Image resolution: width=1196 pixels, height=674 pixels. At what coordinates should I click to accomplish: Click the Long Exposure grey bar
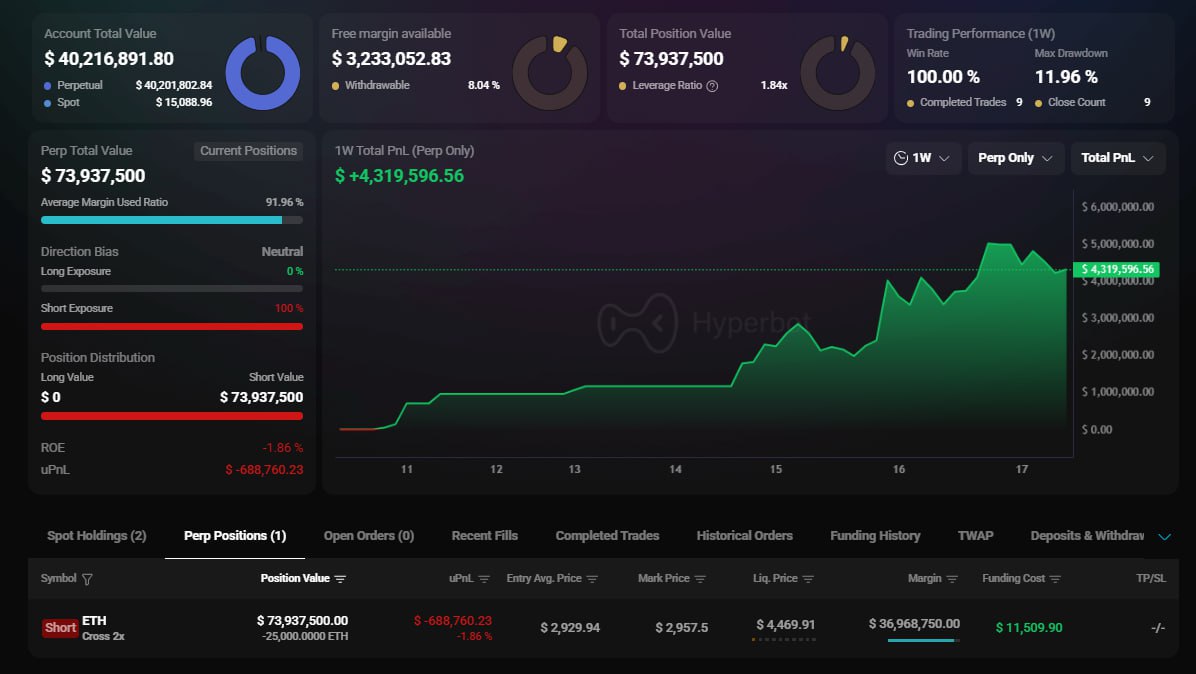172,289
